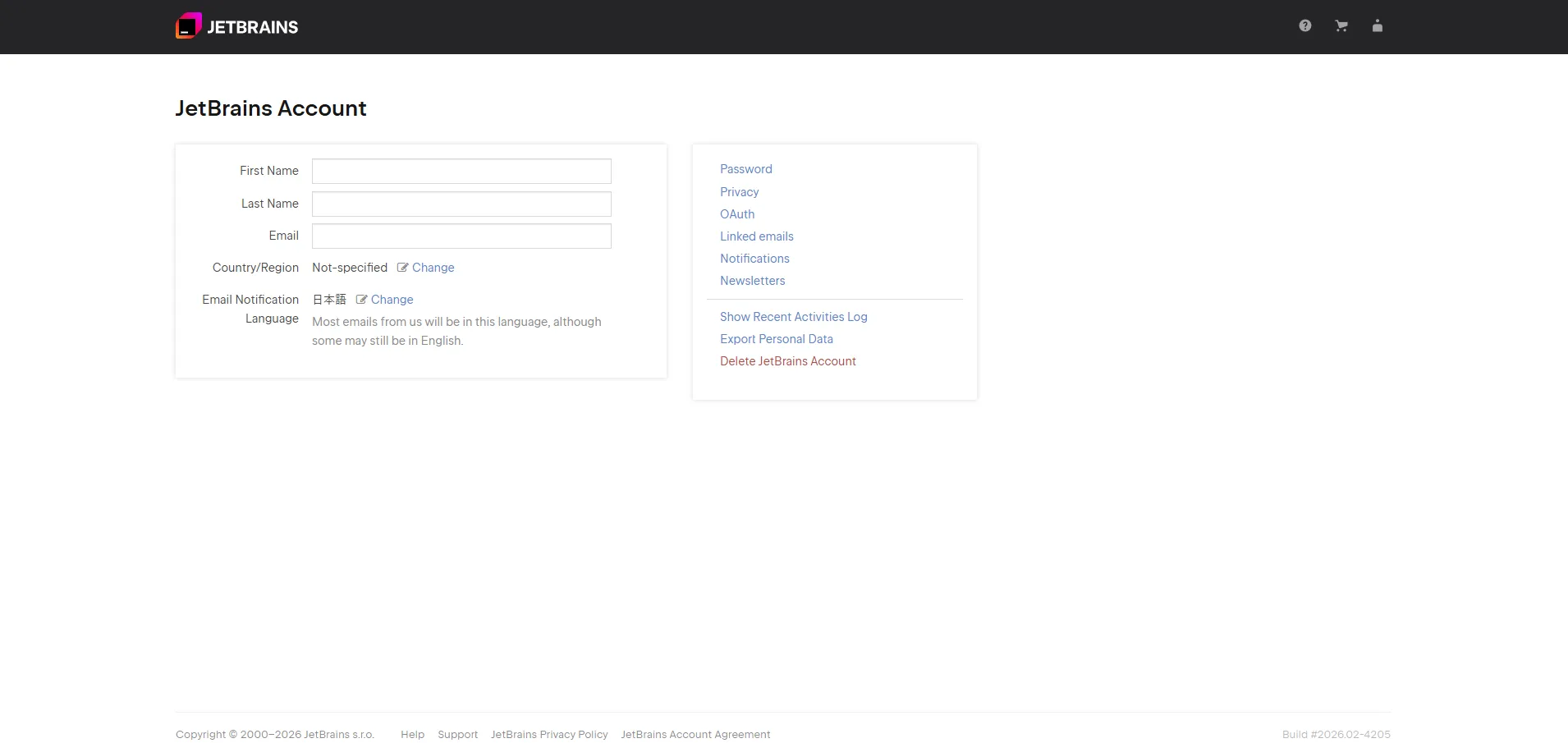1568x743 pixels.
Task: Select Export Personal Data
Action: [x=776, y=339]
